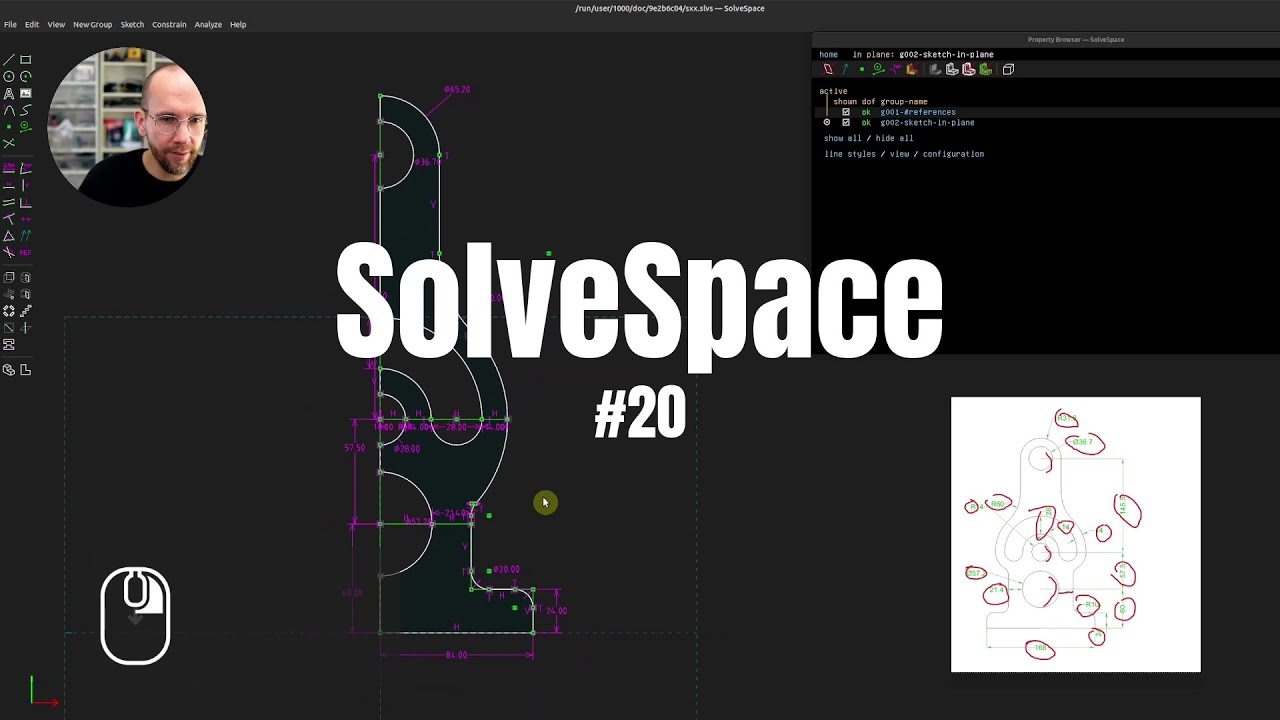The width and height of the screenshot is (1280, 720).
Task: Select active radio for g002-sketch-in-plane
Action: [827, 122]
